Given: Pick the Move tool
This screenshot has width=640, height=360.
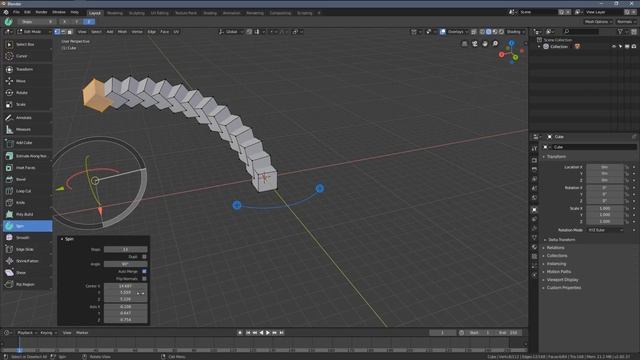Looking at the screenshot, I should tap(27, 81).
